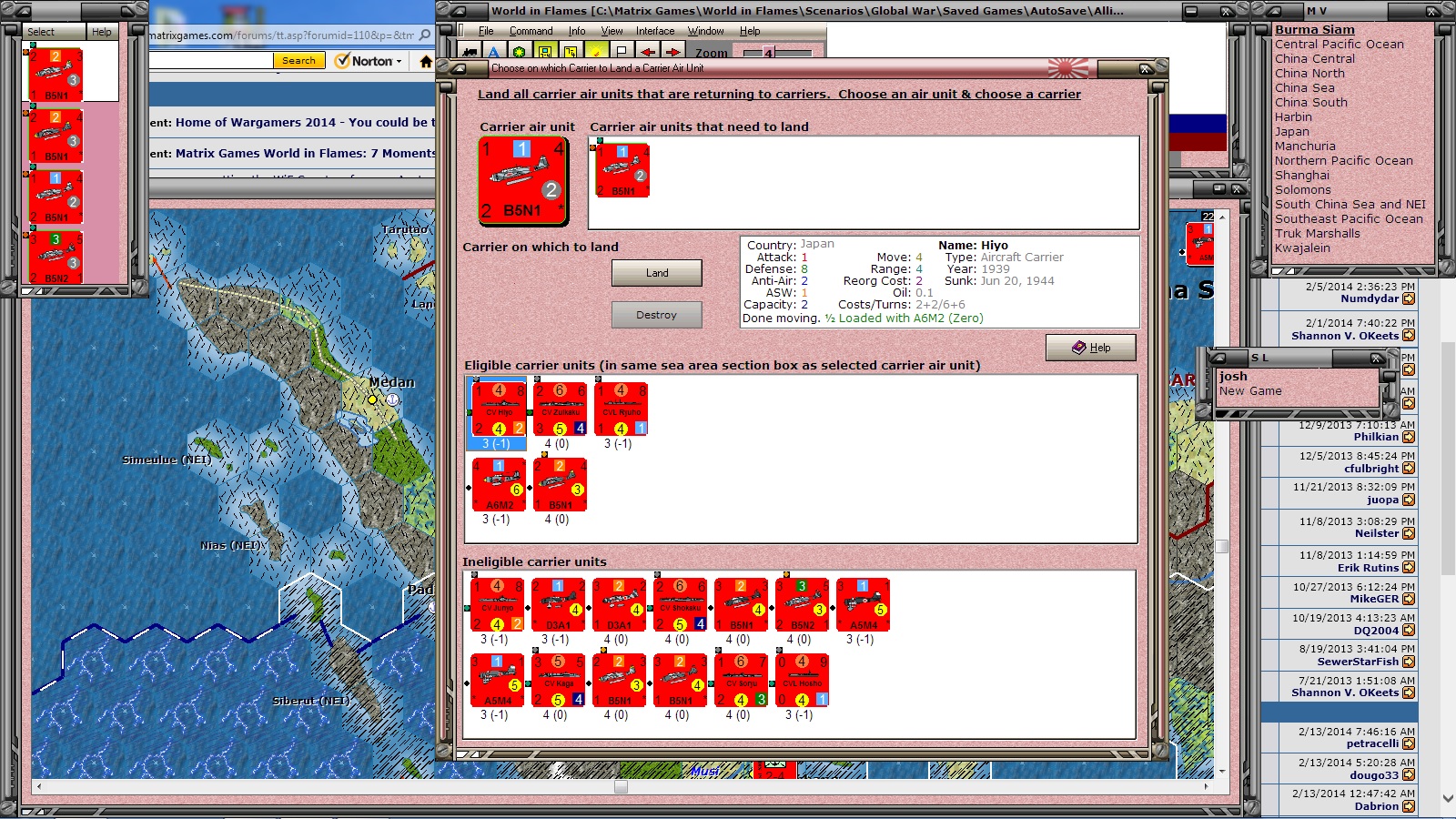
Task: Click the Land button
Action: click(x=656, y=273)
